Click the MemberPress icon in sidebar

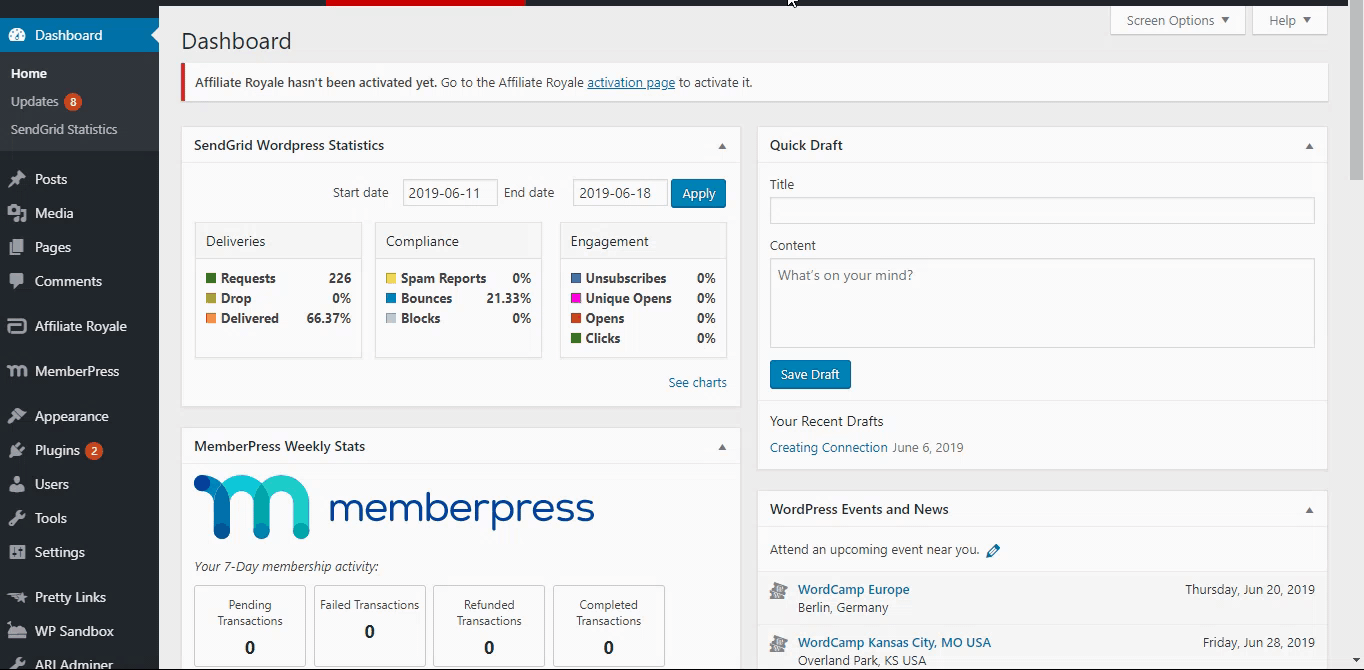point(17,371)
